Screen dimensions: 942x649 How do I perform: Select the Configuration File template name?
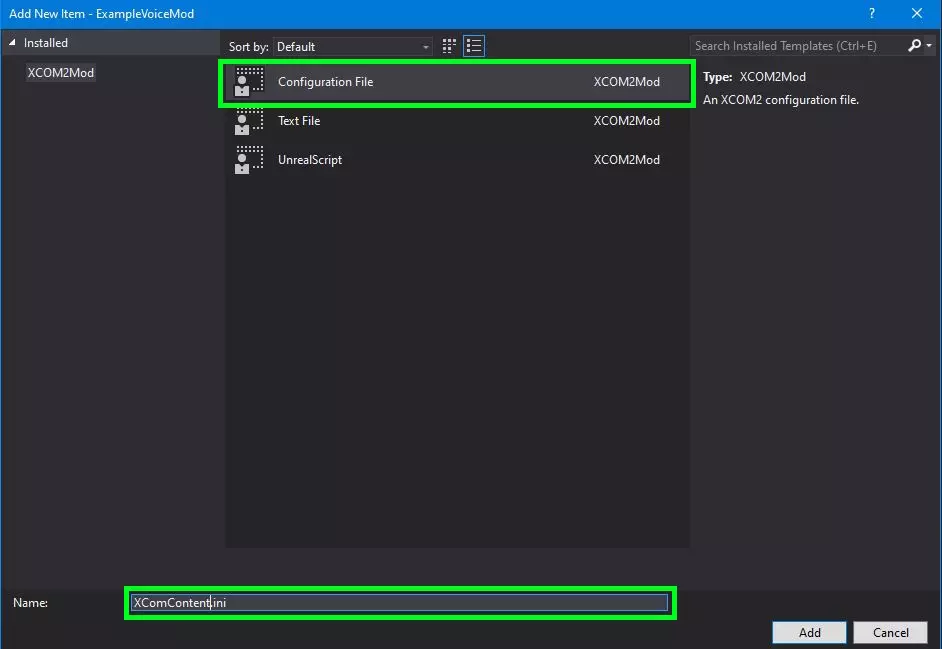(x=325, y=82)
